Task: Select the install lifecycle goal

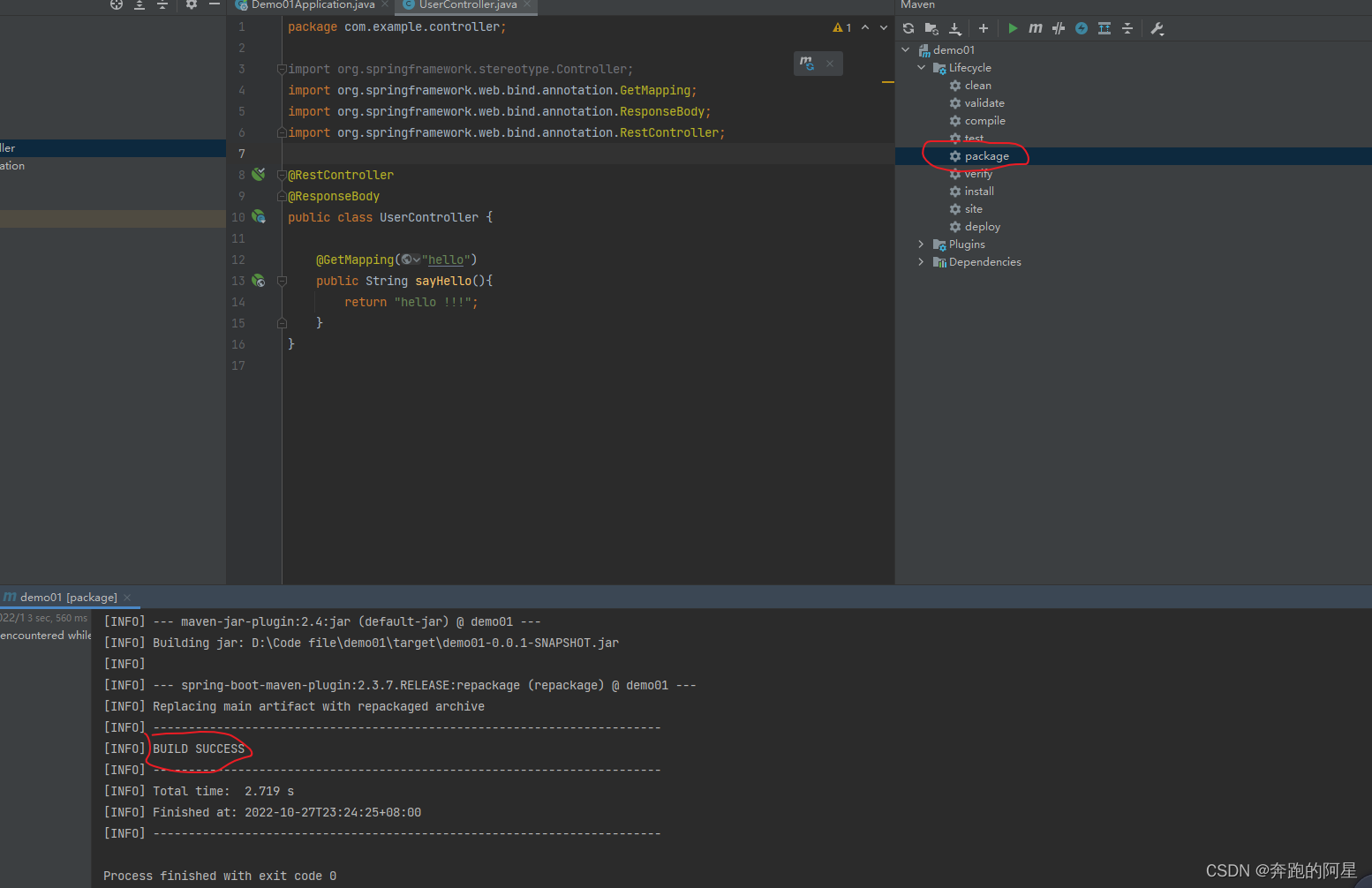Action: coord(979,192)
